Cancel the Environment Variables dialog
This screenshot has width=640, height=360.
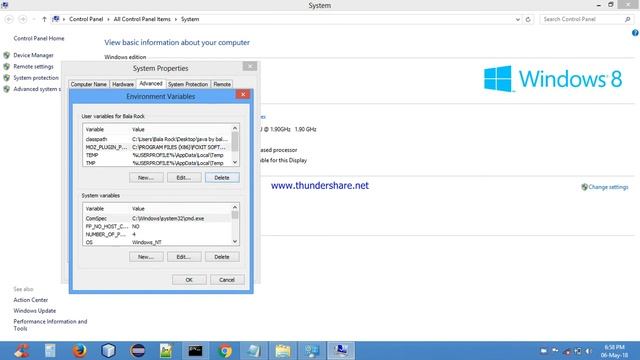[227, 280]
